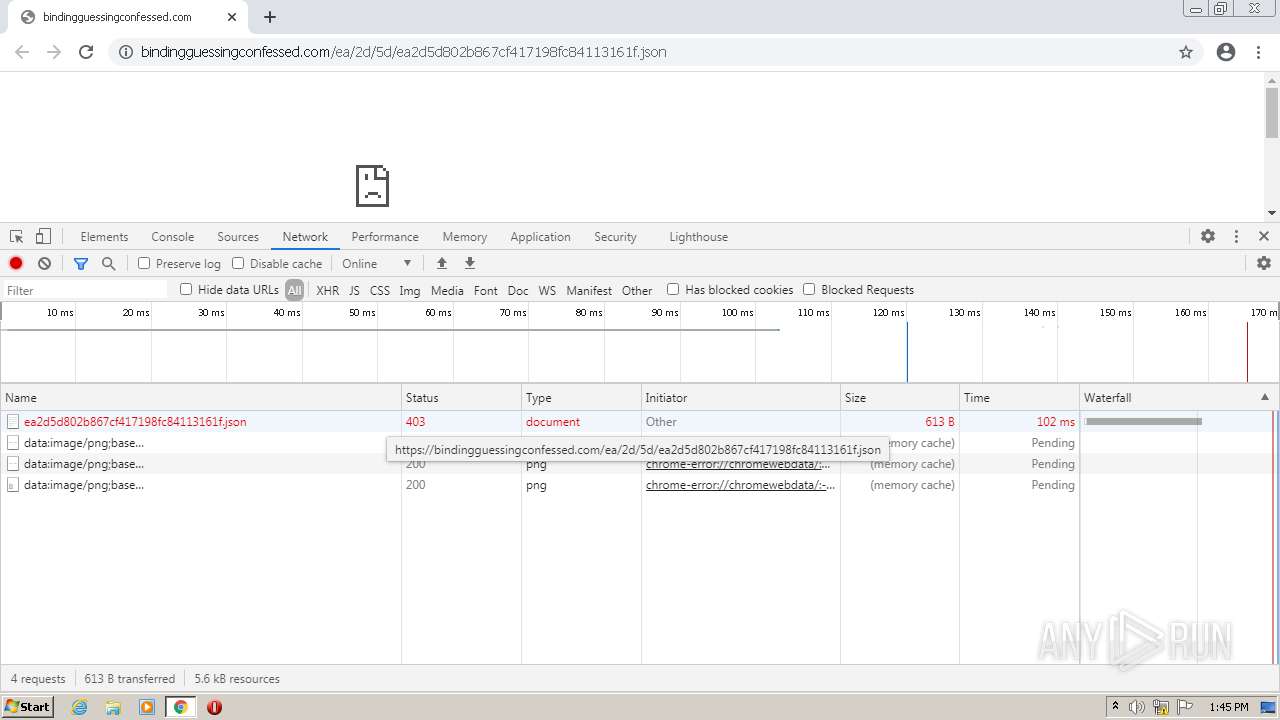This screenshot has width=1280, height=720.
Task: Filter requests by JS
Action: 354,291
